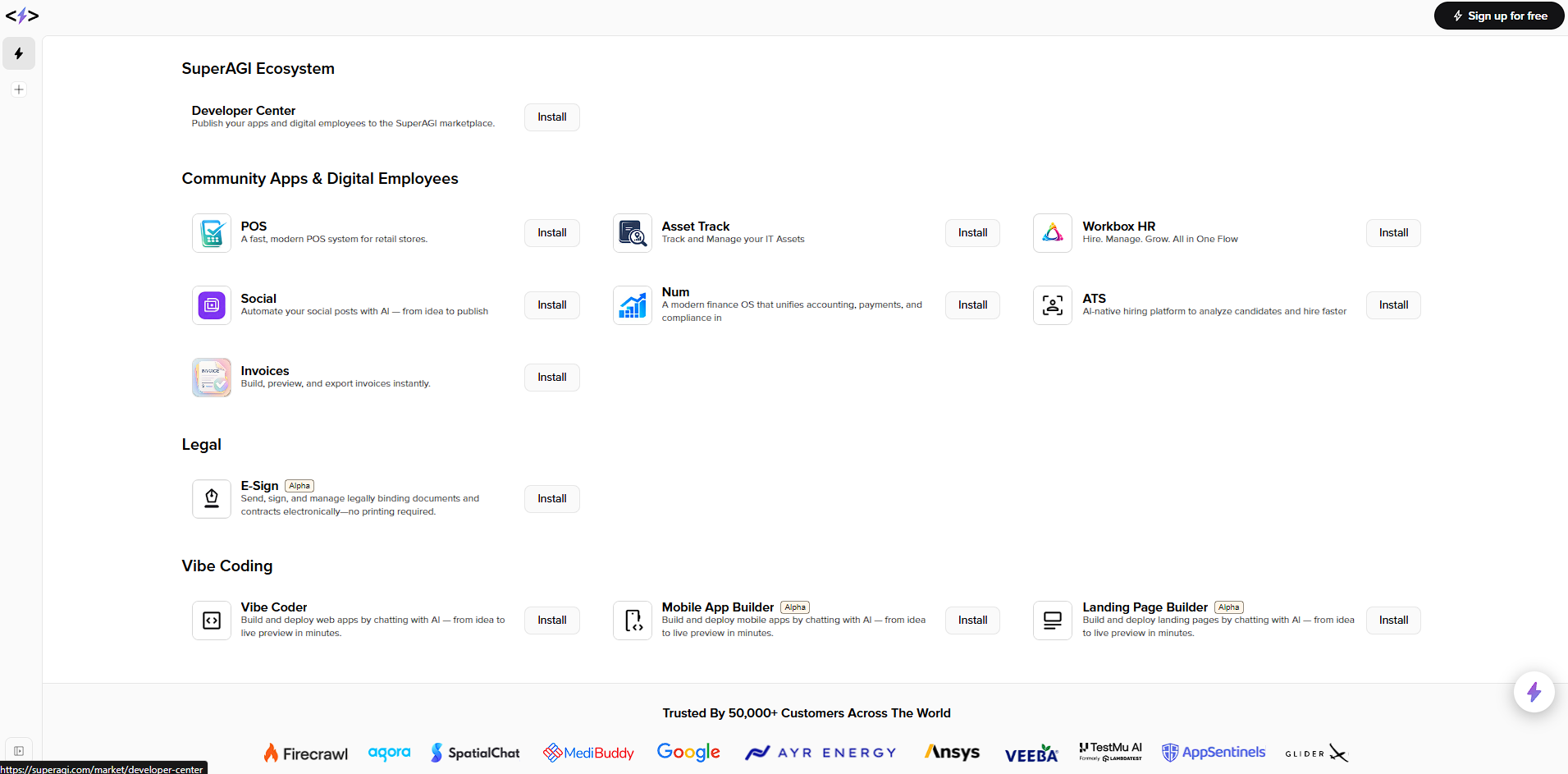
Task: Click Community Apps & Digital Employees heading
Action: point(320,179)
